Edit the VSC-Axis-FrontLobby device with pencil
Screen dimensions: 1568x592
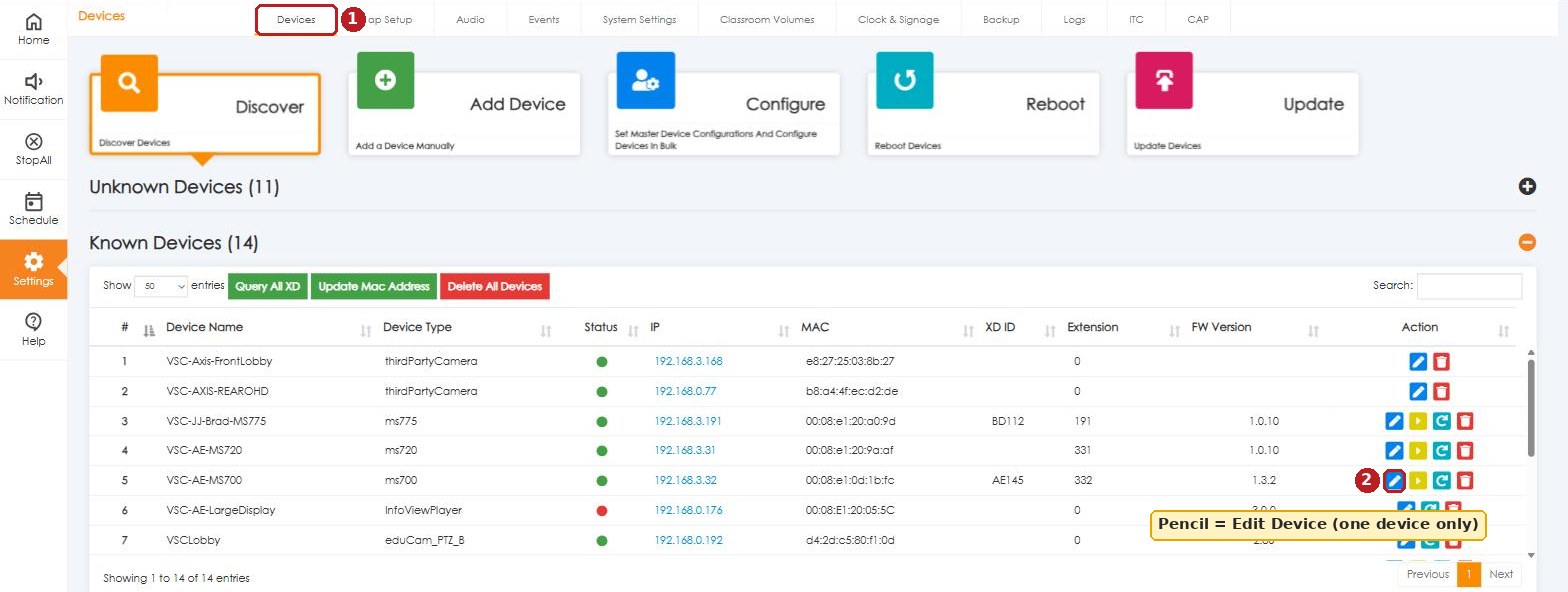pyautogui.click(x=1417, y=362)
